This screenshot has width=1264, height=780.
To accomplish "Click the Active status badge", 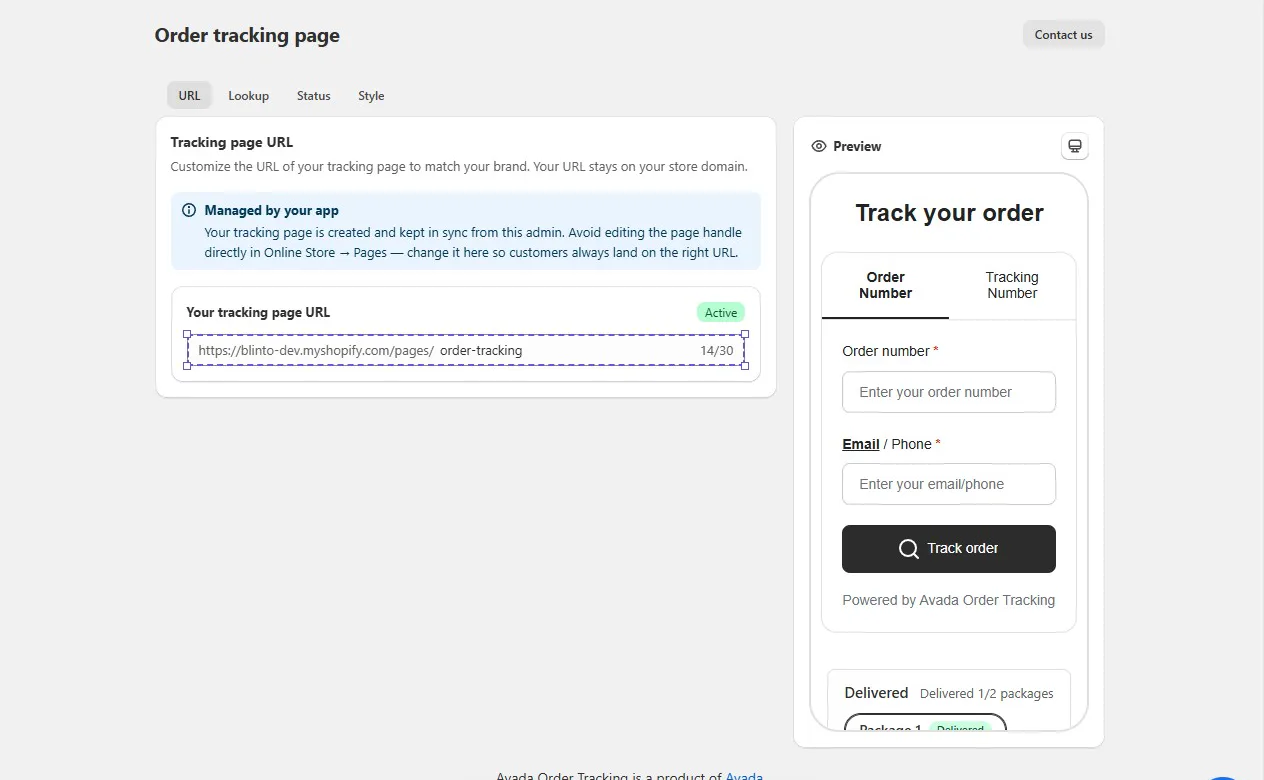I will point(721,313).
